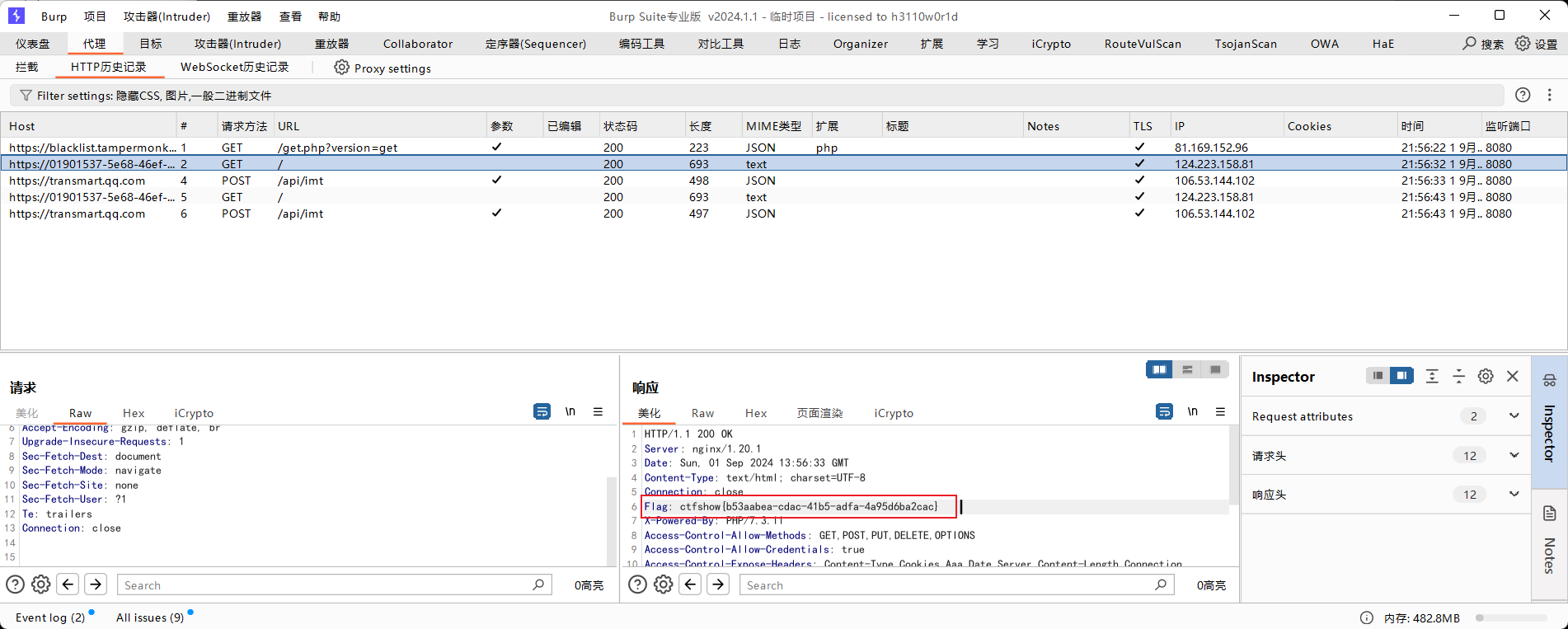Click the memory info icon in status bar
The height and width of the screenshot is (629, 1568).
pos(1367,617)
